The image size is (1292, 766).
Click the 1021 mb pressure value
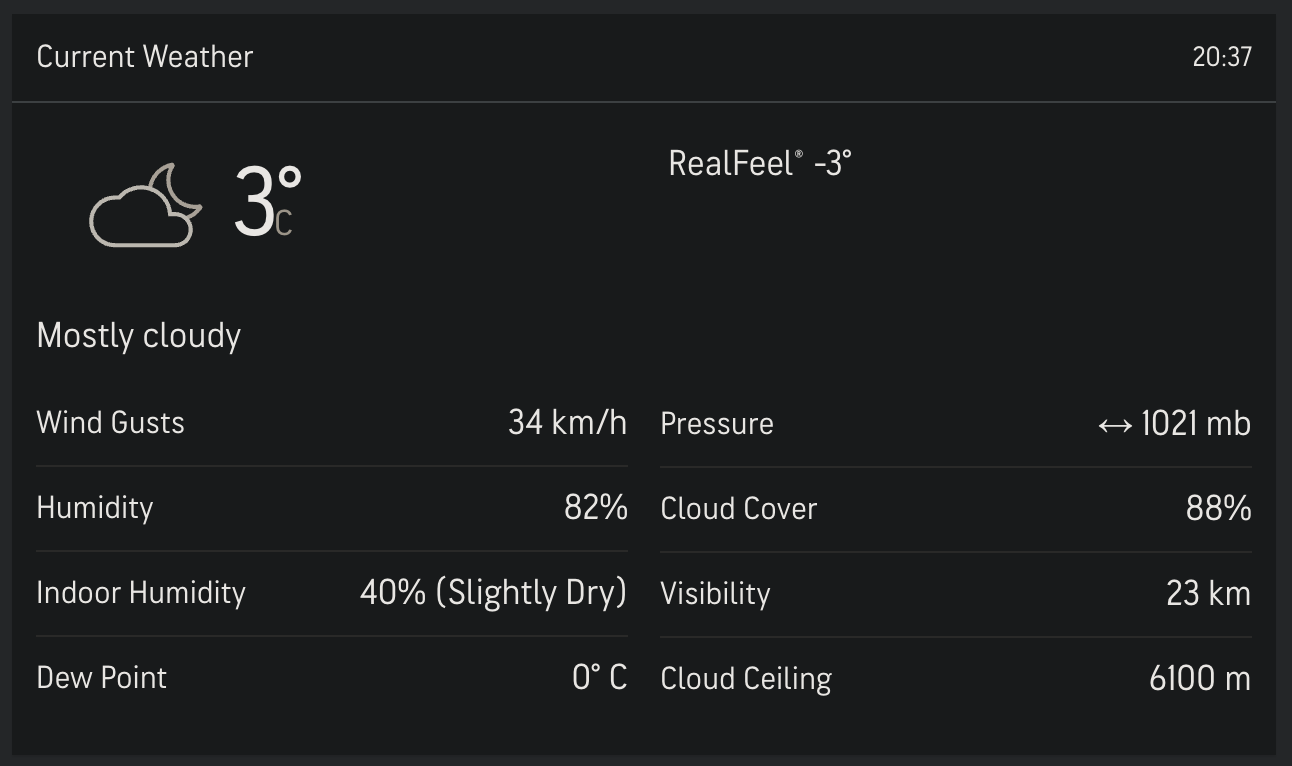[x=1196, y=424]
